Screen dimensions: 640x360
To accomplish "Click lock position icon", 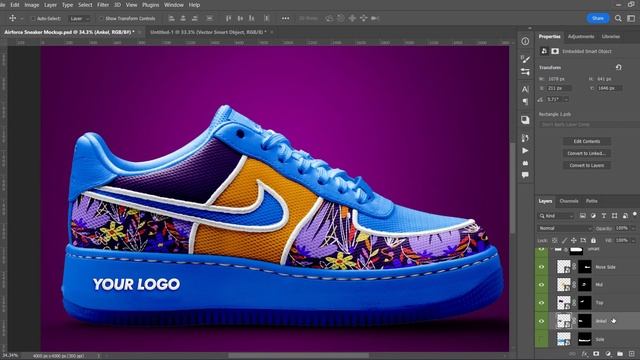I will pos(573,240).
